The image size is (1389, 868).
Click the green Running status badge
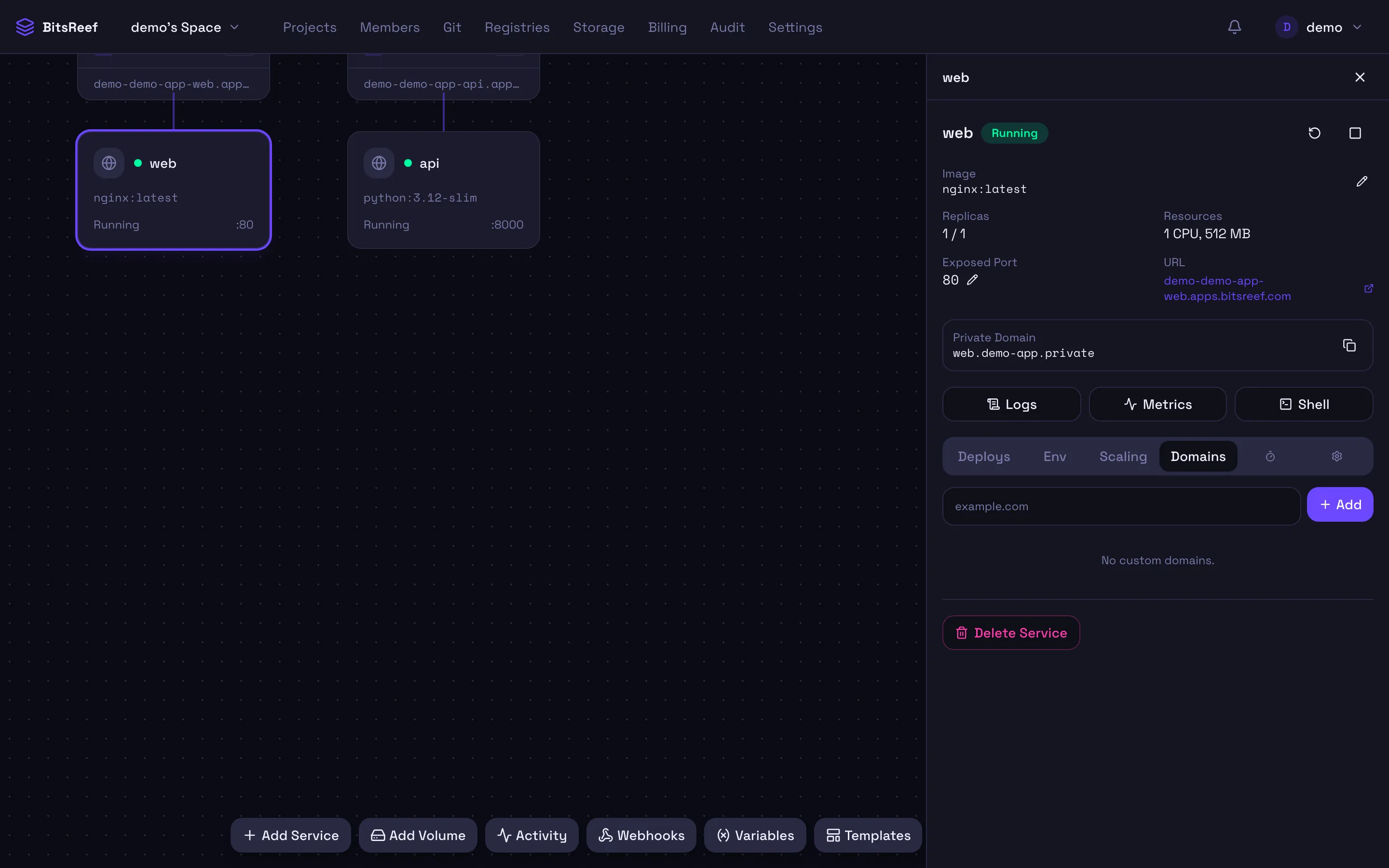1014,133
